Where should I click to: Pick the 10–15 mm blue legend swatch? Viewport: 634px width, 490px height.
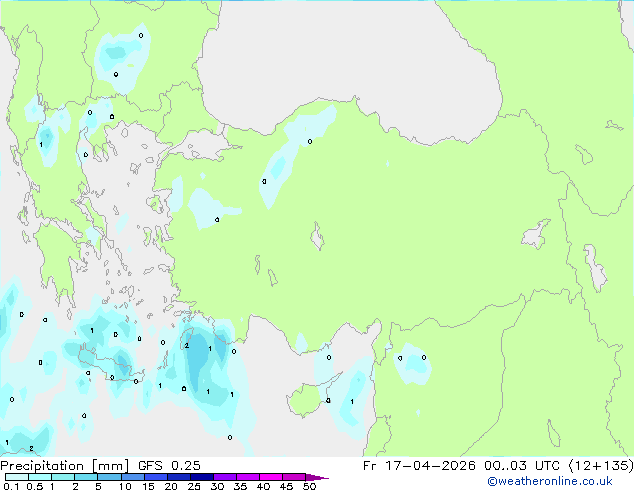click(x=133, y=477)
